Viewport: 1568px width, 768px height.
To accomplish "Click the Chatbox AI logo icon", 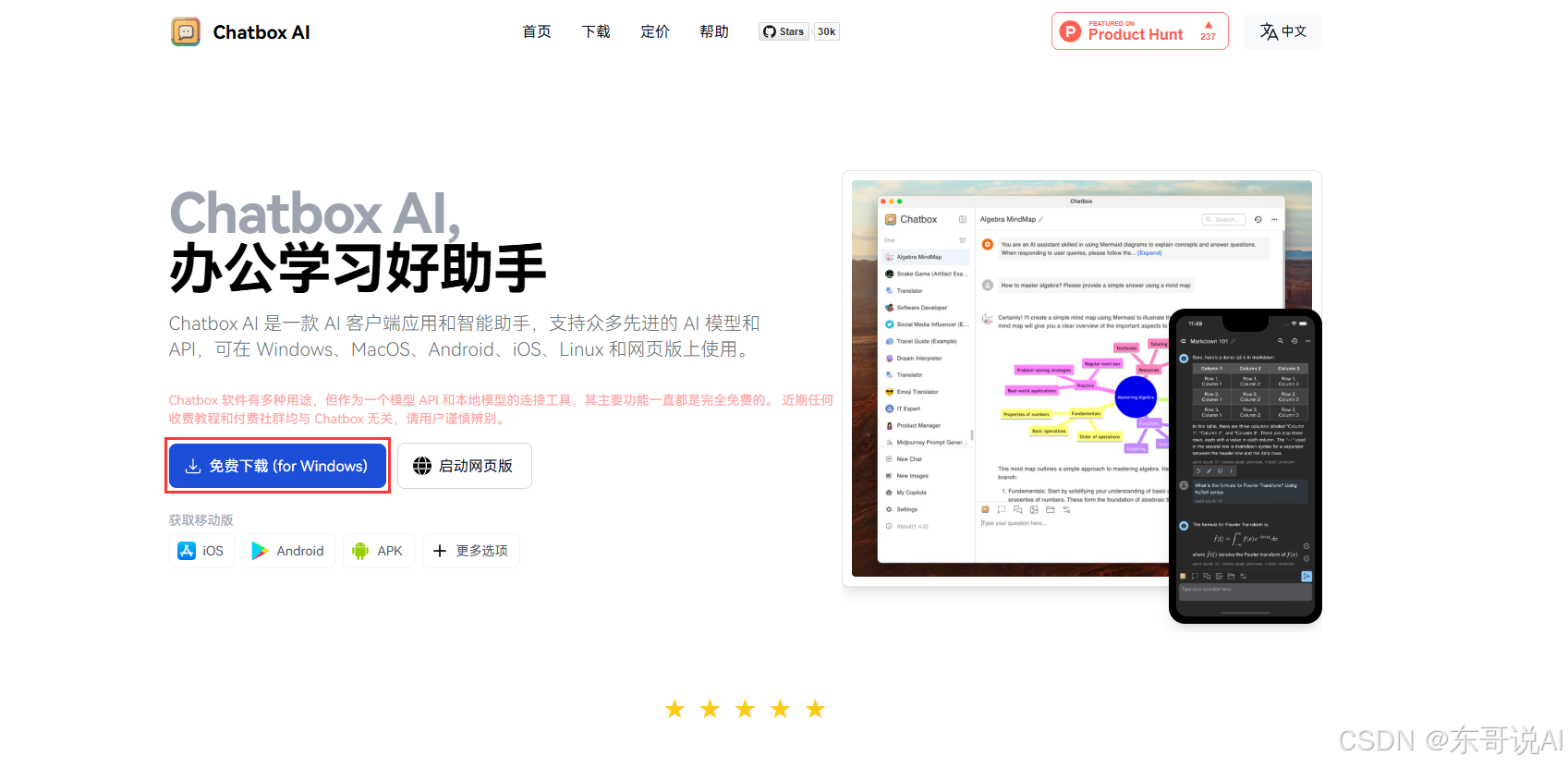I will coord(186,31).
